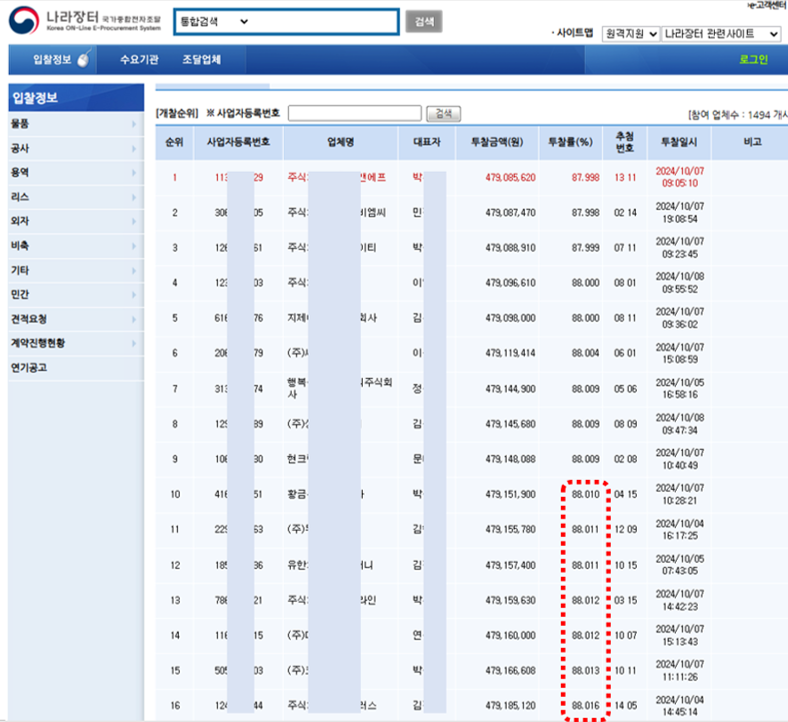Open 기타 in the sidebar
This screenshot has width=788, height=722.
[20, 270]
